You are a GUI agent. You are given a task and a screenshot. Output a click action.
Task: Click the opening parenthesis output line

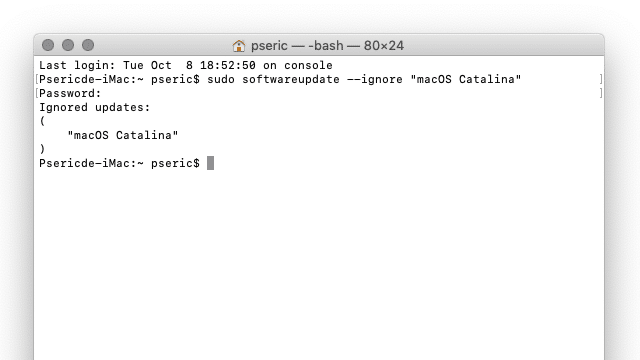42,121
